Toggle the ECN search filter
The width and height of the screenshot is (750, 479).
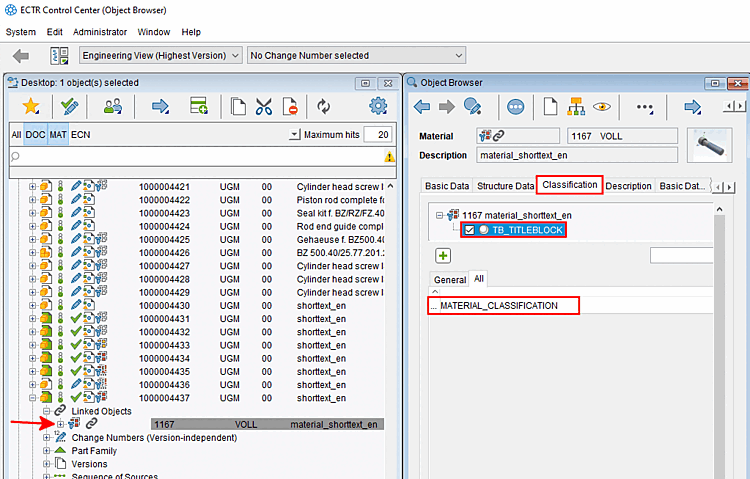pyautogui.click(x=80, y=135)
